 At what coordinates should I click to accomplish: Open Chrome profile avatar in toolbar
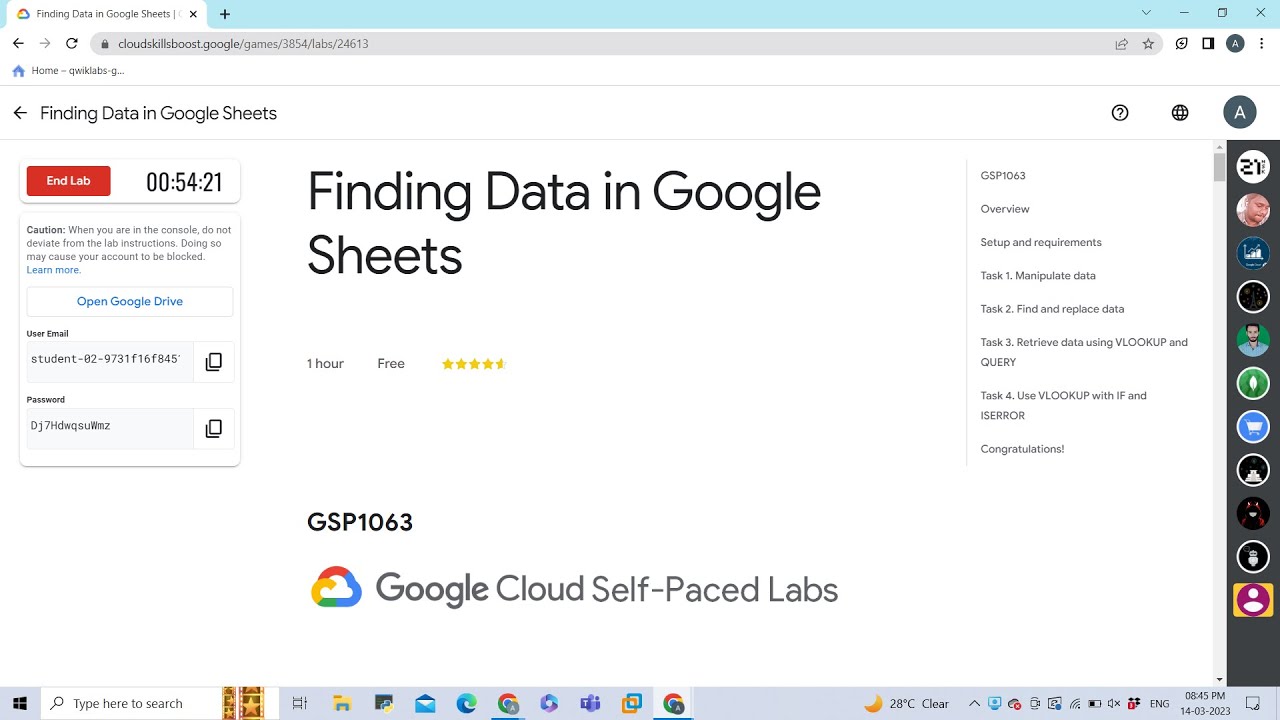tap(1235, 44)
